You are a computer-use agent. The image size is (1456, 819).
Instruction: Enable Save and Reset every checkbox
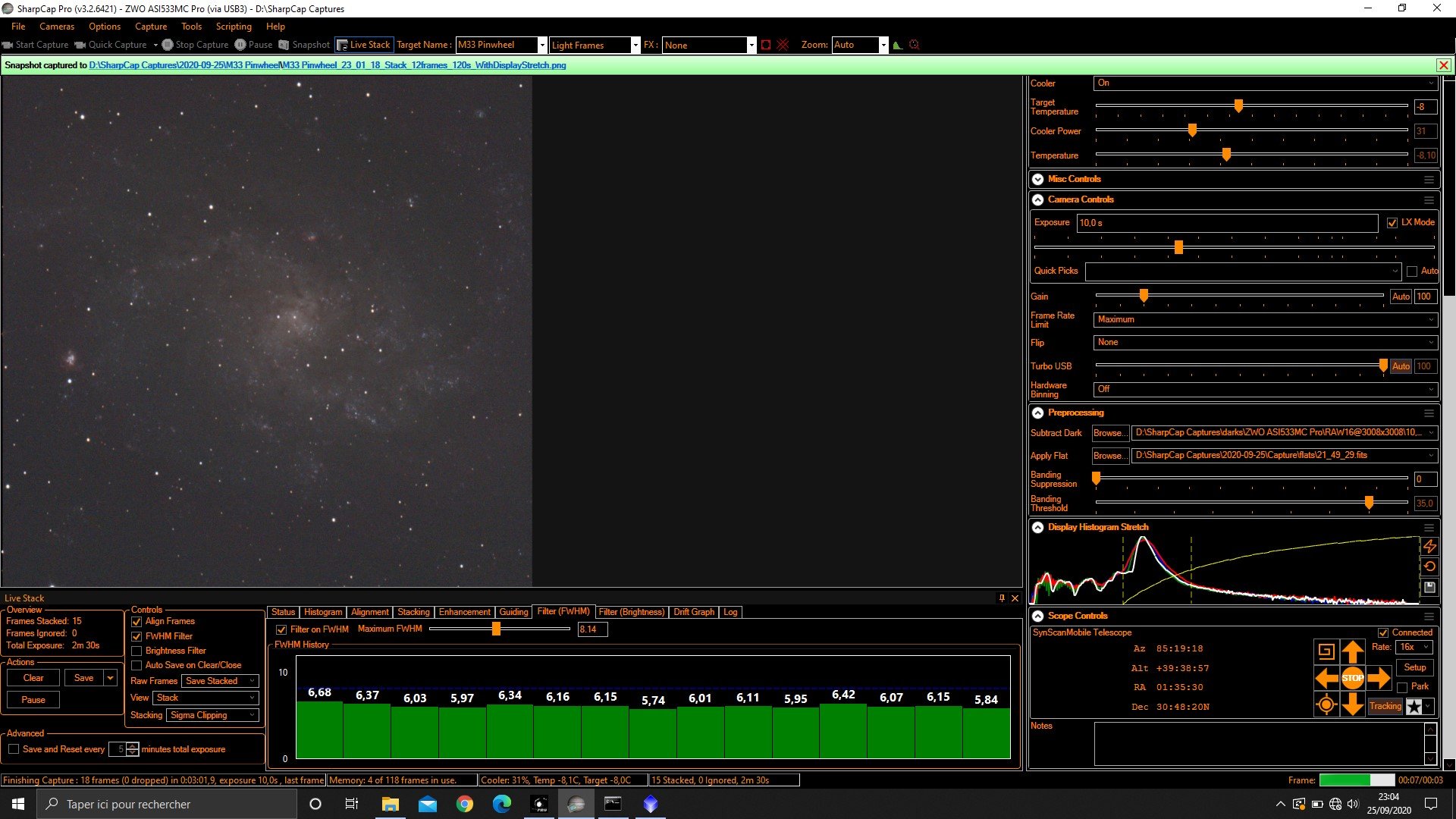click(x=14, y=749)
